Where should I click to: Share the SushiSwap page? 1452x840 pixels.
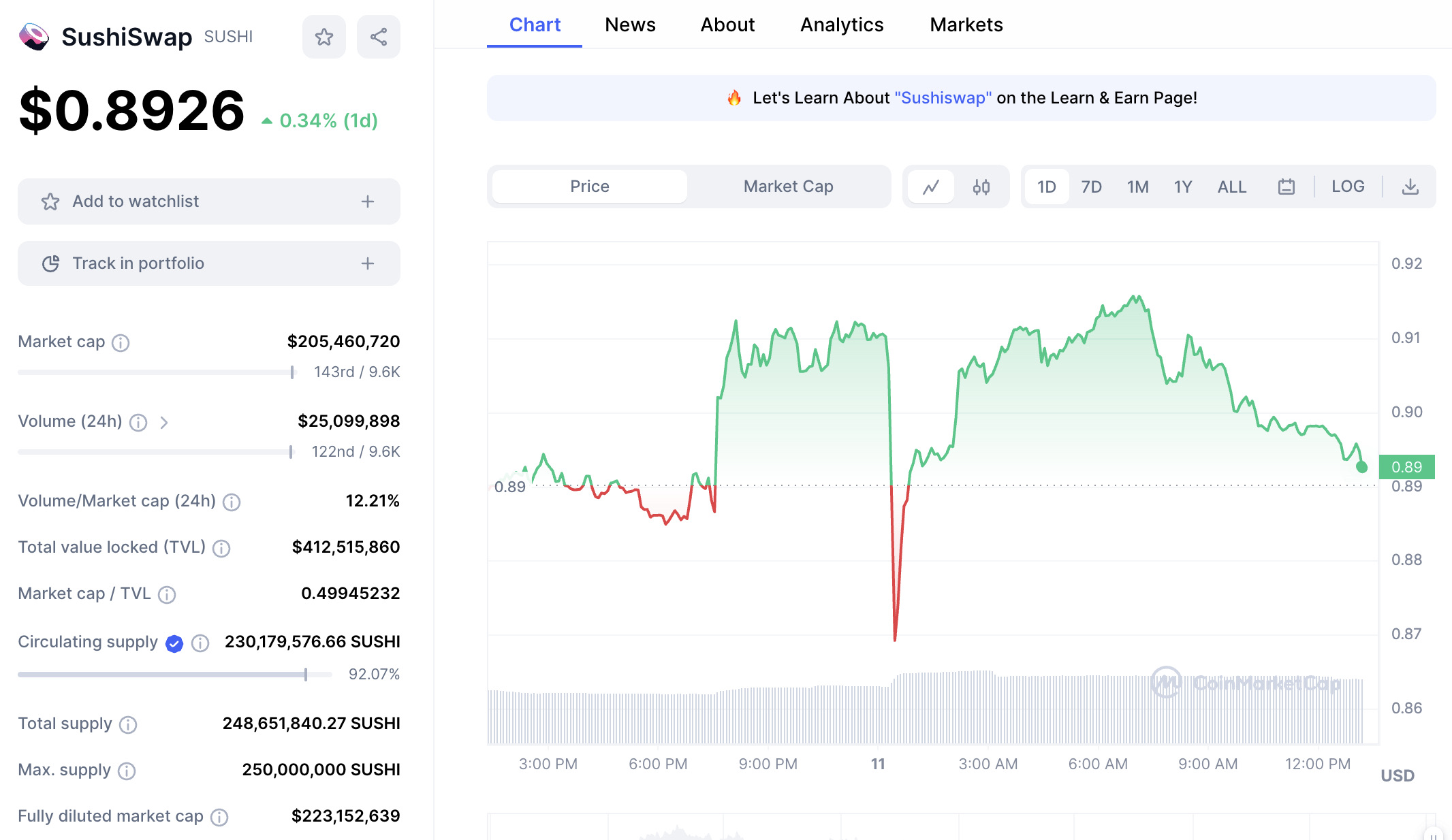click(x=379, y=36)
